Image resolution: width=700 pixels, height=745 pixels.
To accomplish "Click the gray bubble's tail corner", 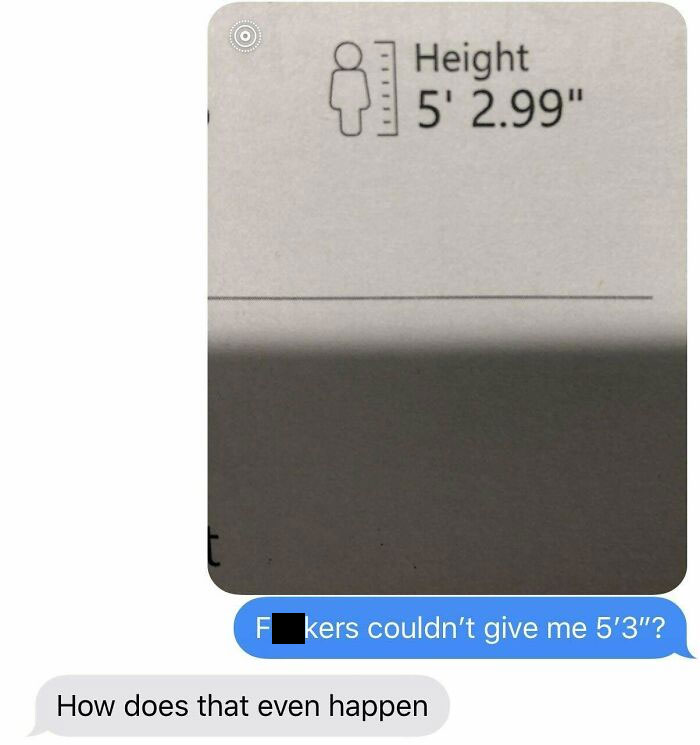I will click(34, 731).
